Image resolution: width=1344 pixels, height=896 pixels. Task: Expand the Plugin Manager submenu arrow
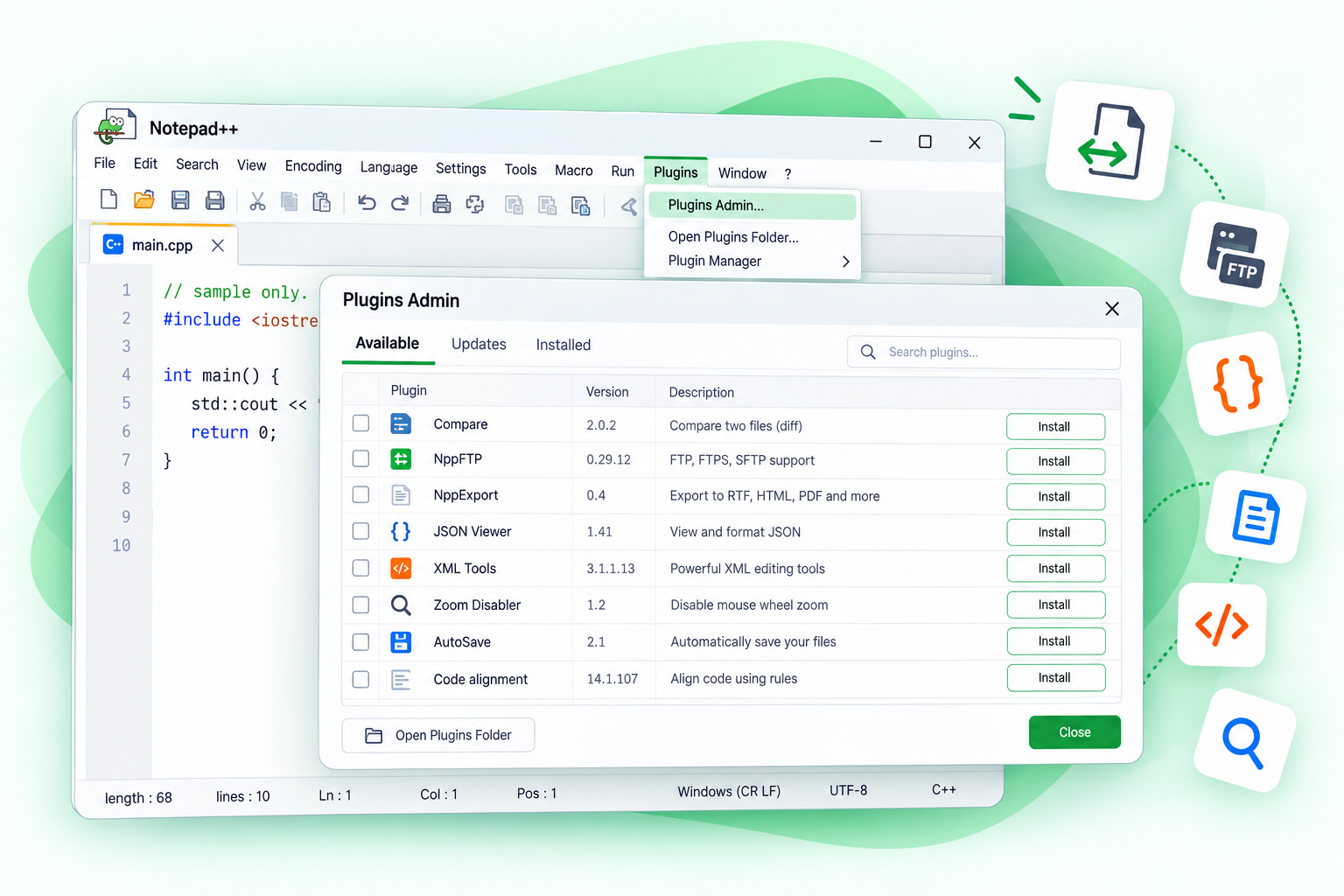pyautogui.click(x=845, y=262)
